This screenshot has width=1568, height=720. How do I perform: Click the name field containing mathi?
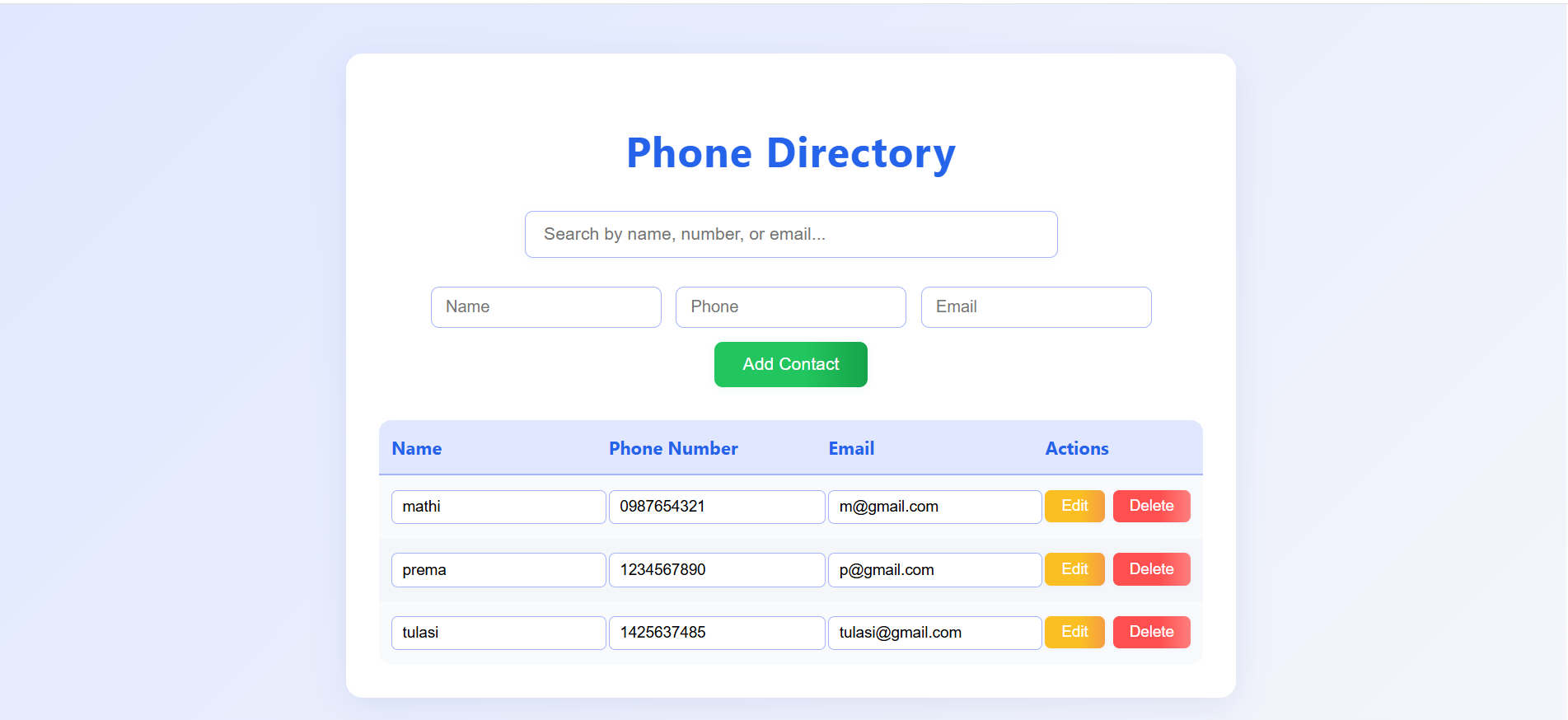(498, 507)
